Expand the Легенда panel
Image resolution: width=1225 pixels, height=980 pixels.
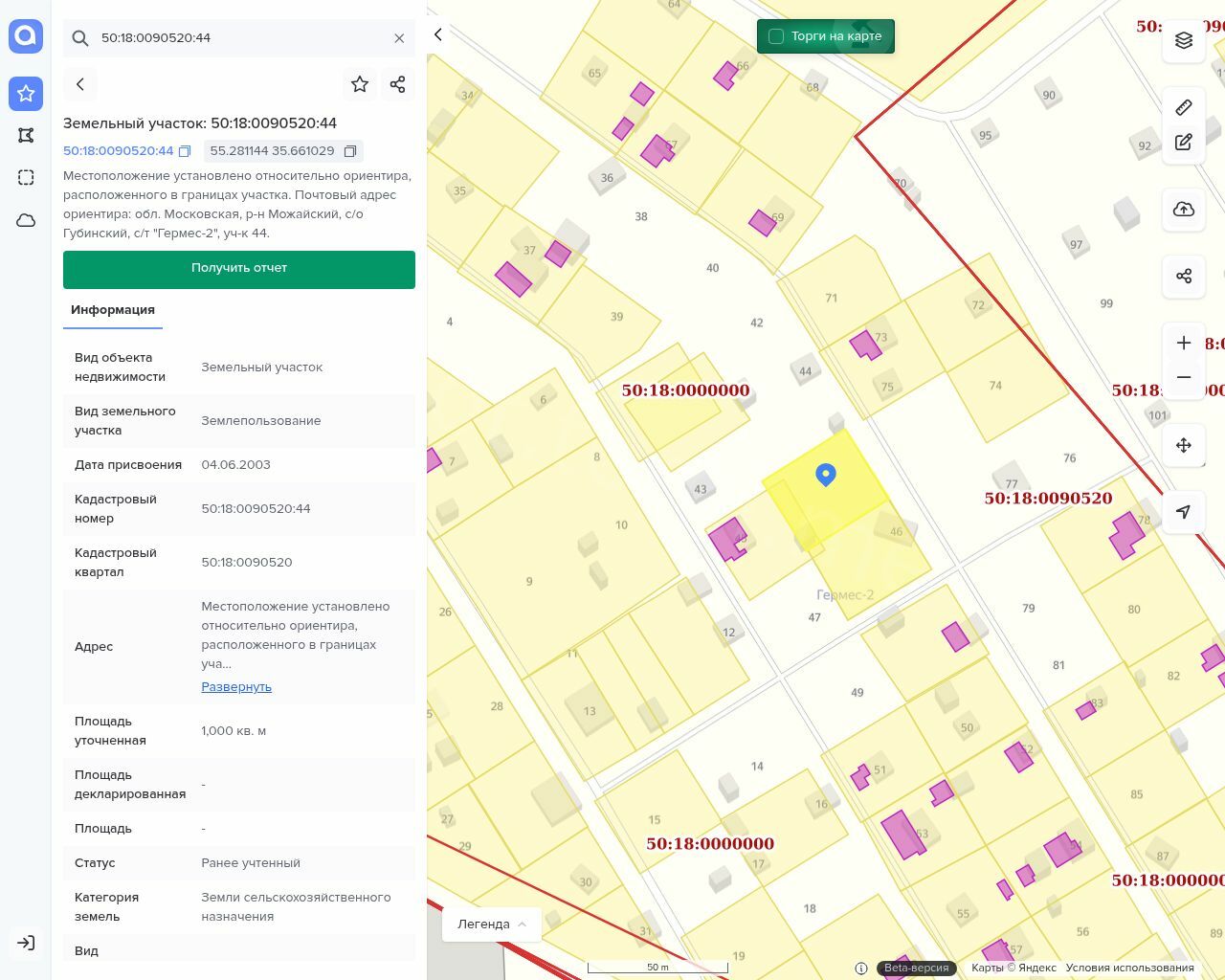[x=492, y=924]
